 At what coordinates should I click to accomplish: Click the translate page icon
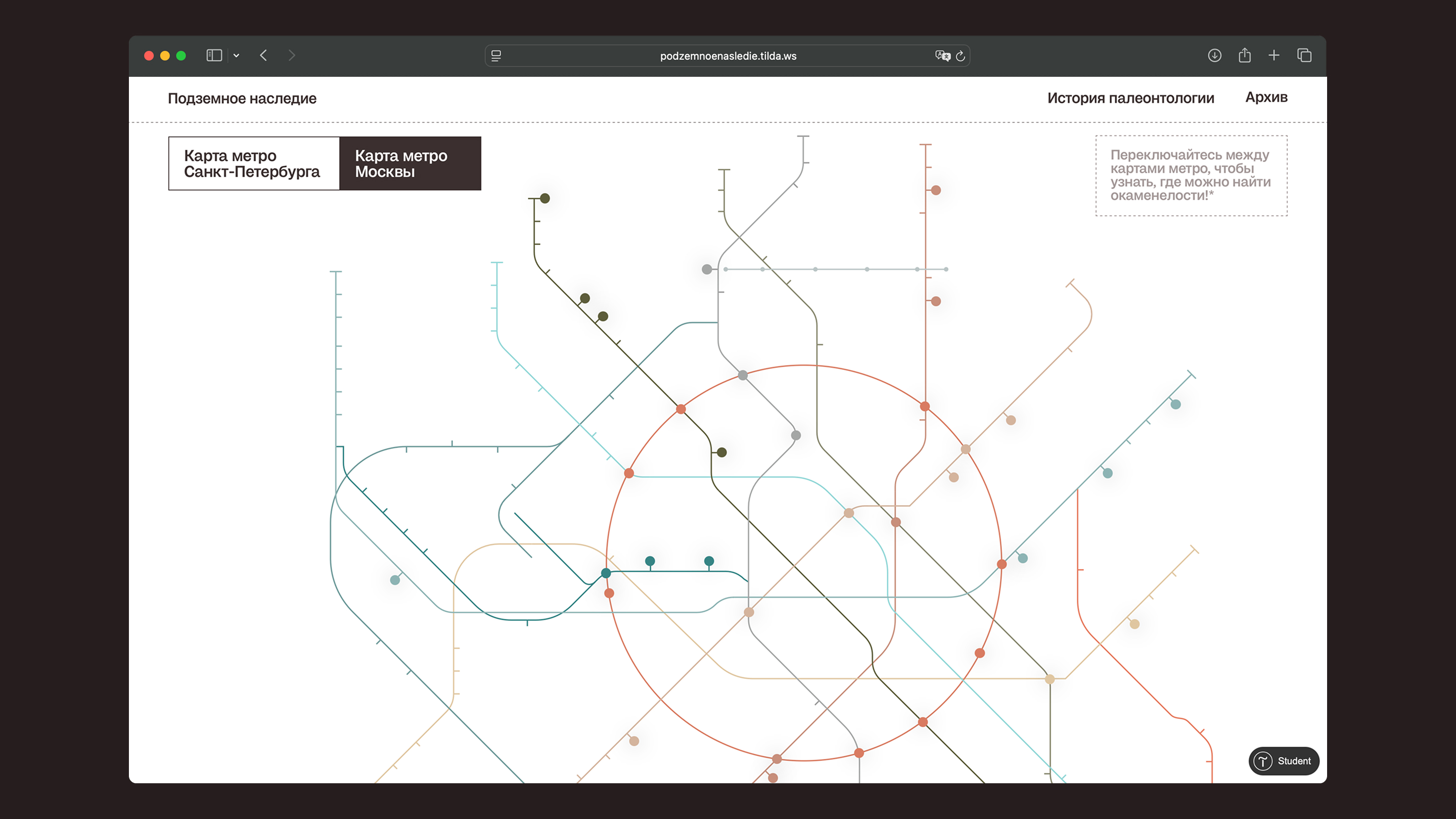click(x=942, y=56)
